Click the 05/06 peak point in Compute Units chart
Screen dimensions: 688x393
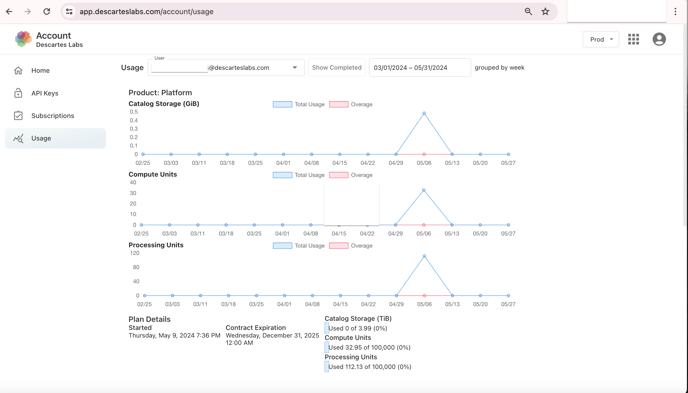click(x=423, y=190)
